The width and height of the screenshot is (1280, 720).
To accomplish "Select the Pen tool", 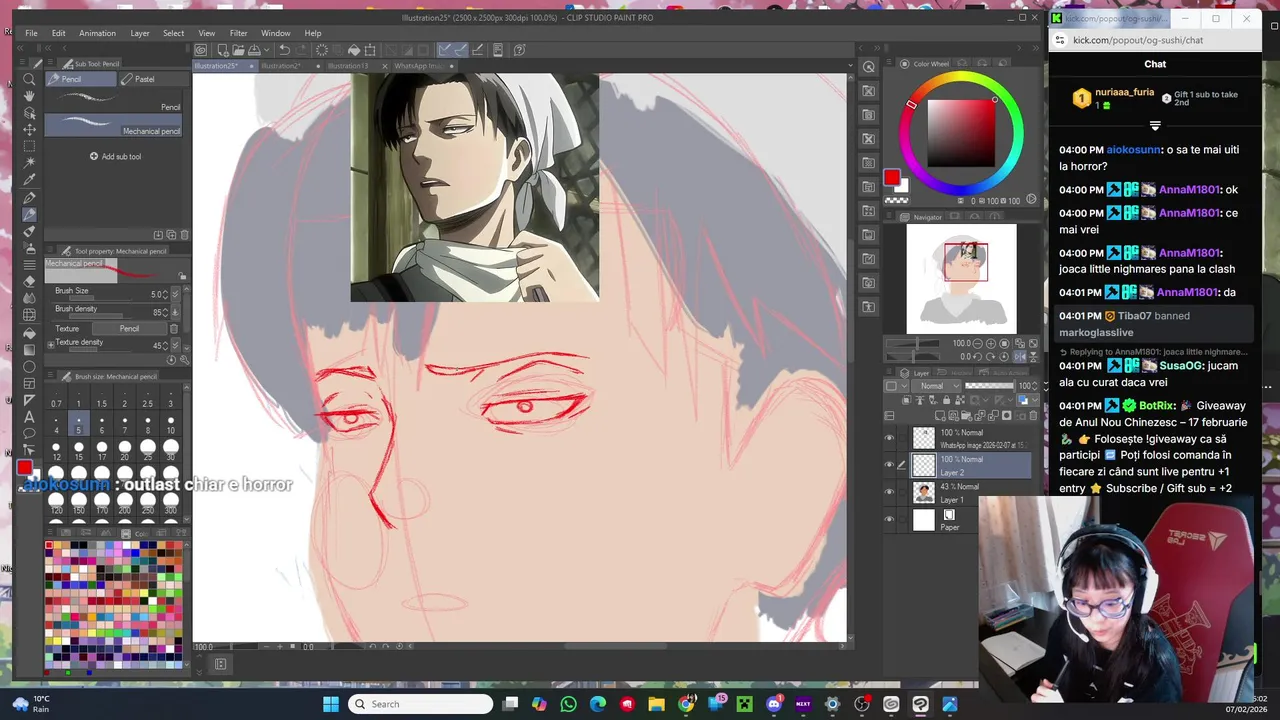I will 29,198.
